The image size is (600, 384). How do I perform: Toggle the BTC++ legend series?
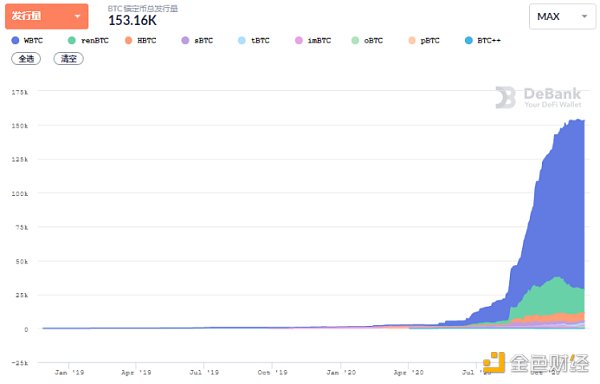pyautogui.click(x=483, y=40)
